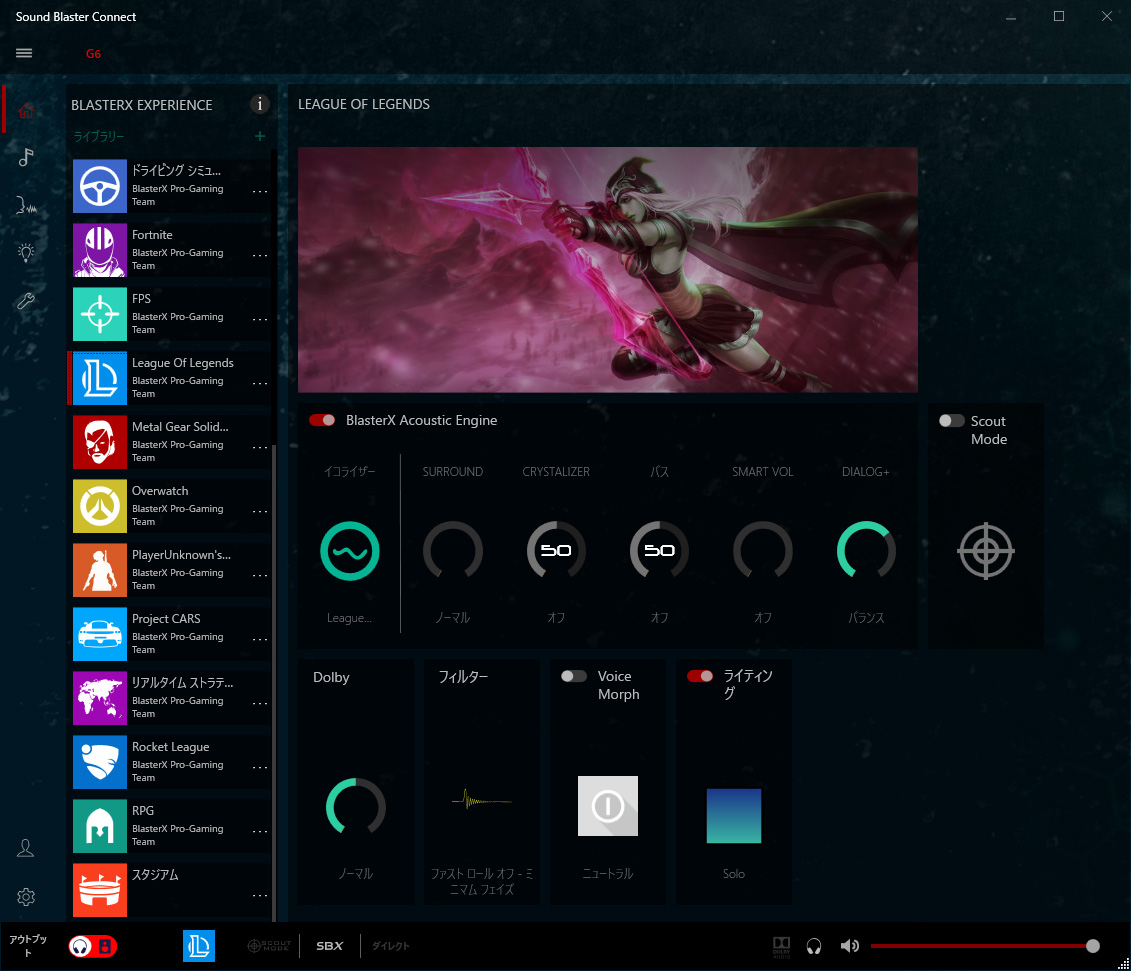Enable Direct mode in bottom bar
Screen dimensions: 1131x971
(x=390, y=946)
